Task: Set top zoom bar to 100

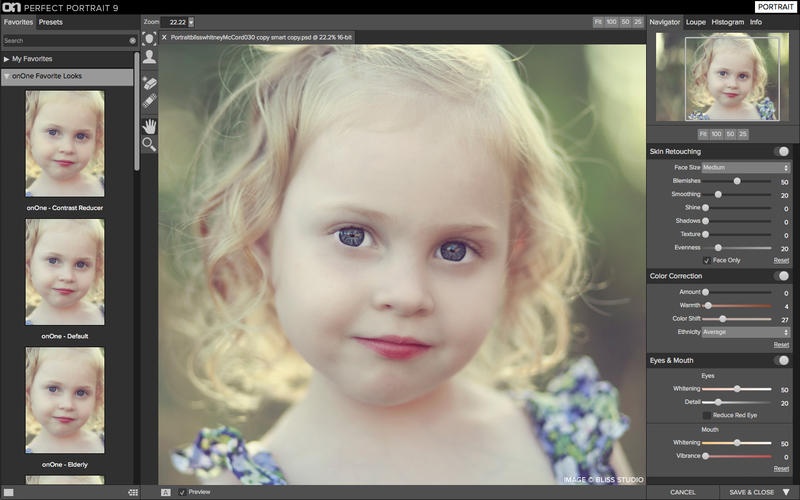Action: [x=611, y=22]
